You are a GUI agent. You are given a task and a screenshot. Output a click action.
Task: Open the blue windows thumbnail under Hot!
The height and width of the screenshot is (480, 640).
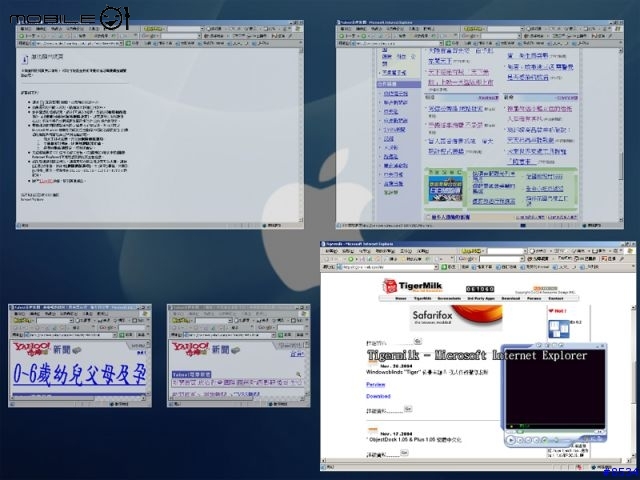coord(559,329)
